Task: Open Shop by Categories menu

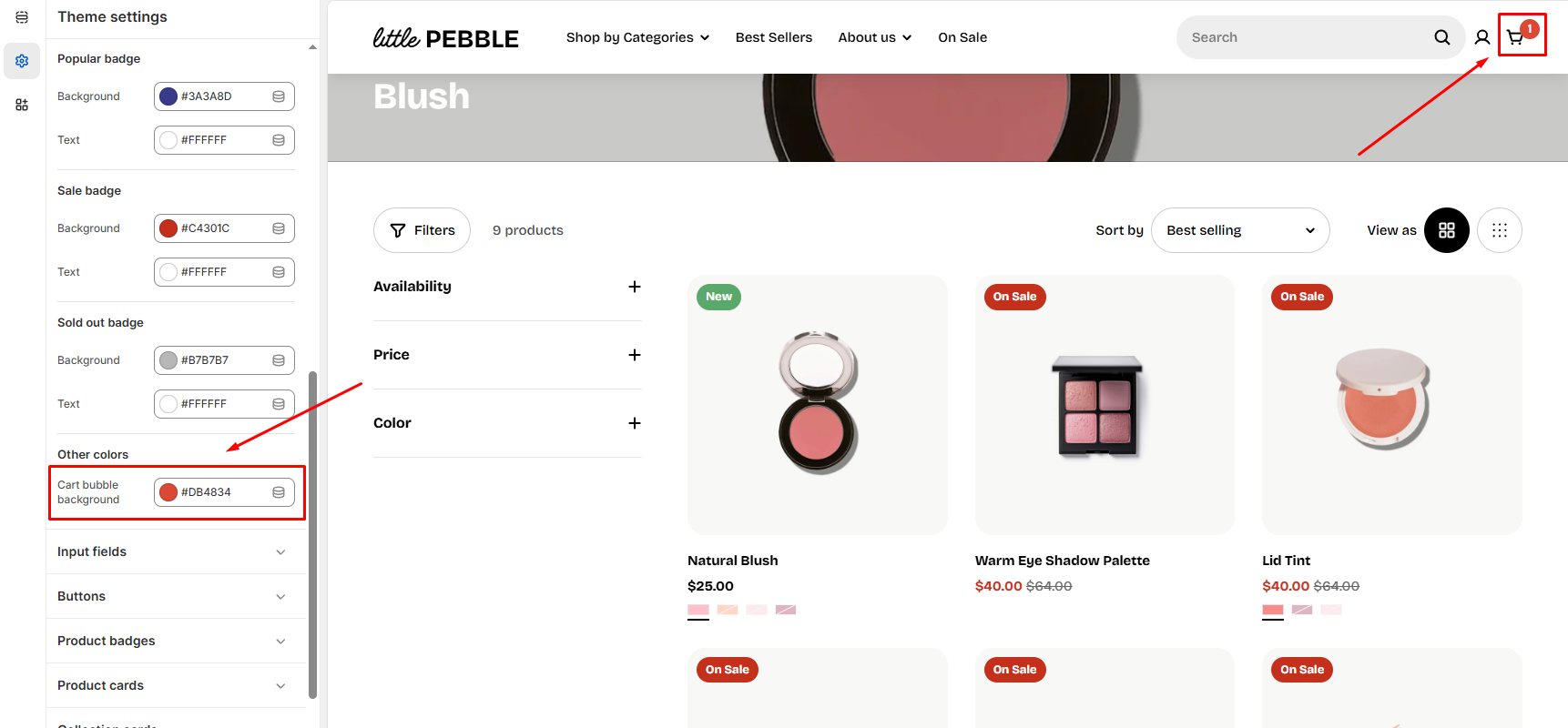Action: point(637,37)
